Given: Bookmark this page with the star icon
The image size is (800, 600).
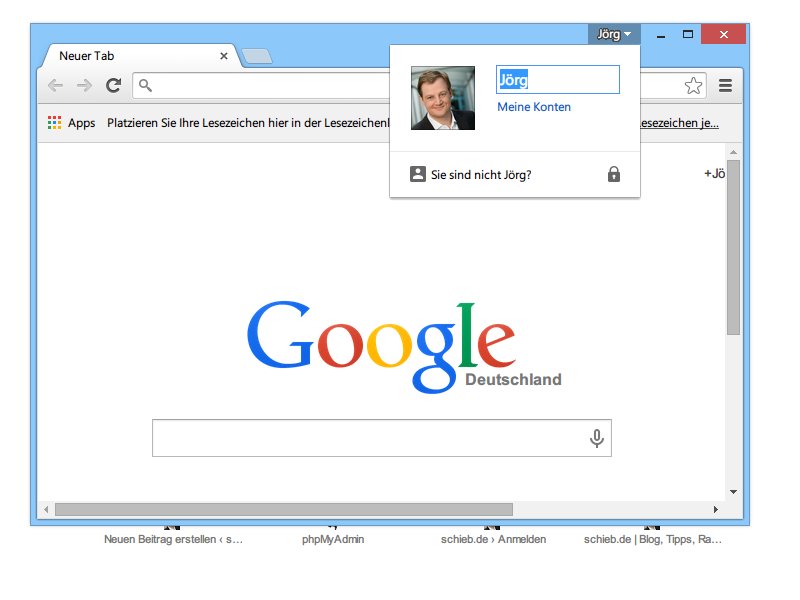Looking at the screenshot, I should [693, 86].
